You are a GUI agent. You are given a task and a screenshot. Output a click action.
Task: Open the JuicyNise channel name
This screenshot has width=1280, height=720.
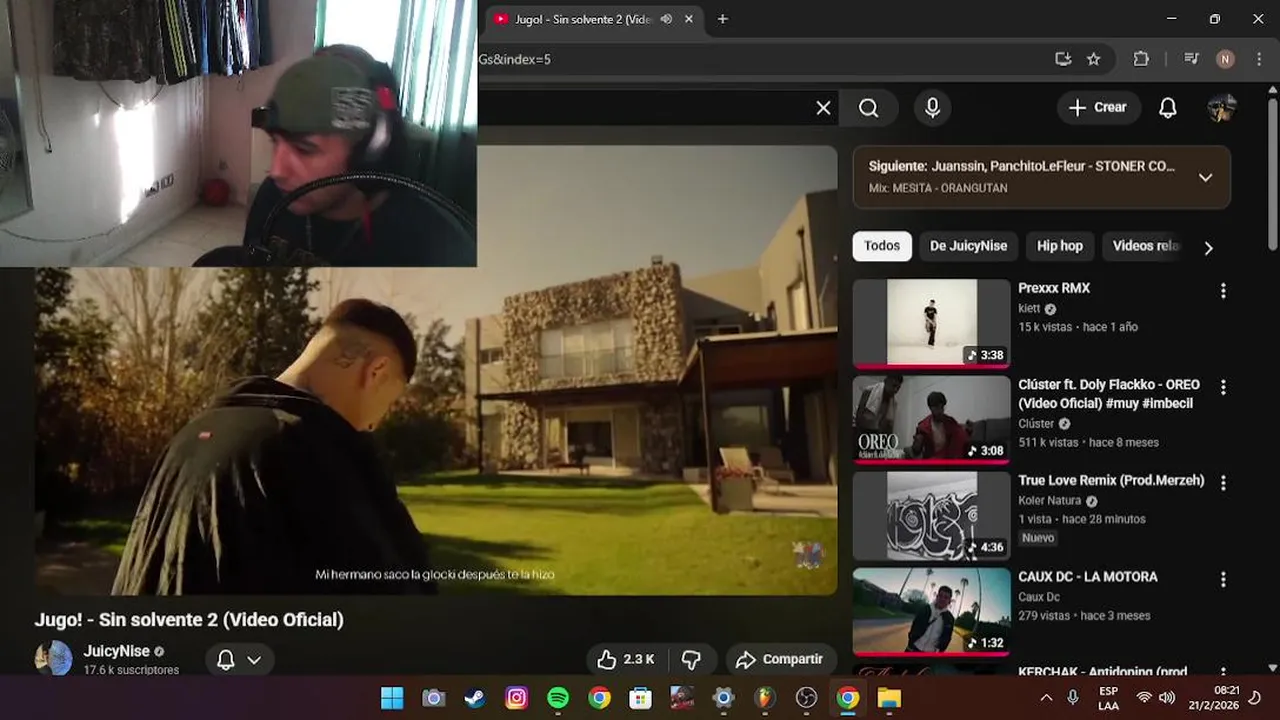tap(116, 651)
